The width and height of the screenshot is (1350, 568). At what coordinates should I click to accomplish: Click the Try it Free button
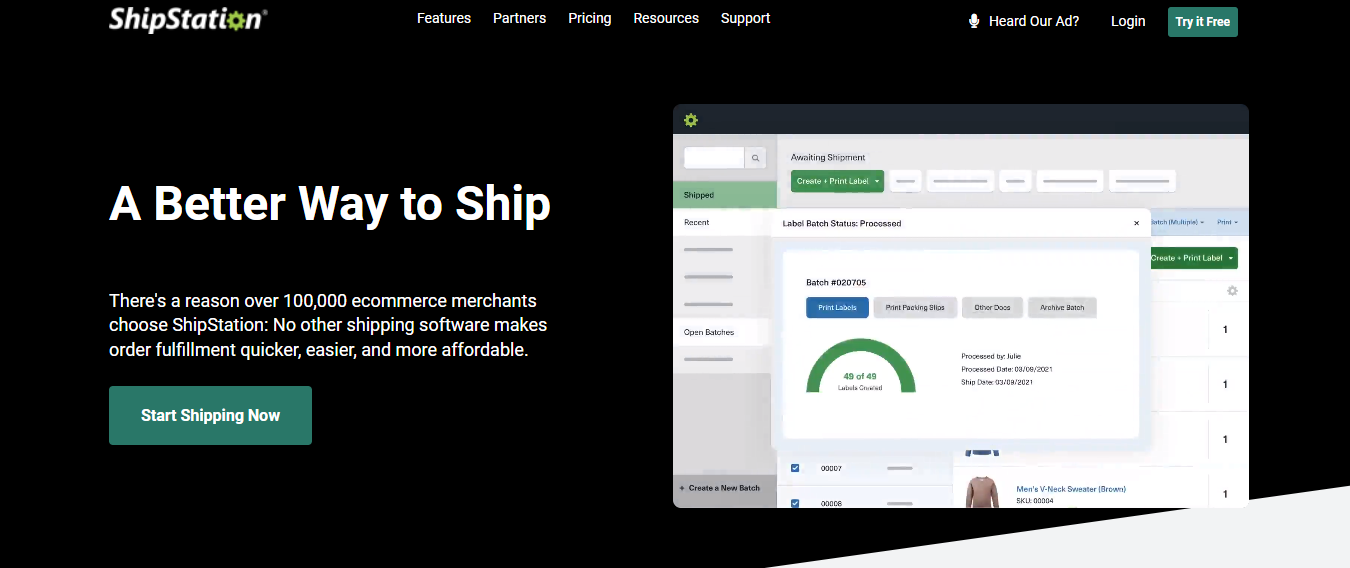(x=1203, y=22)
